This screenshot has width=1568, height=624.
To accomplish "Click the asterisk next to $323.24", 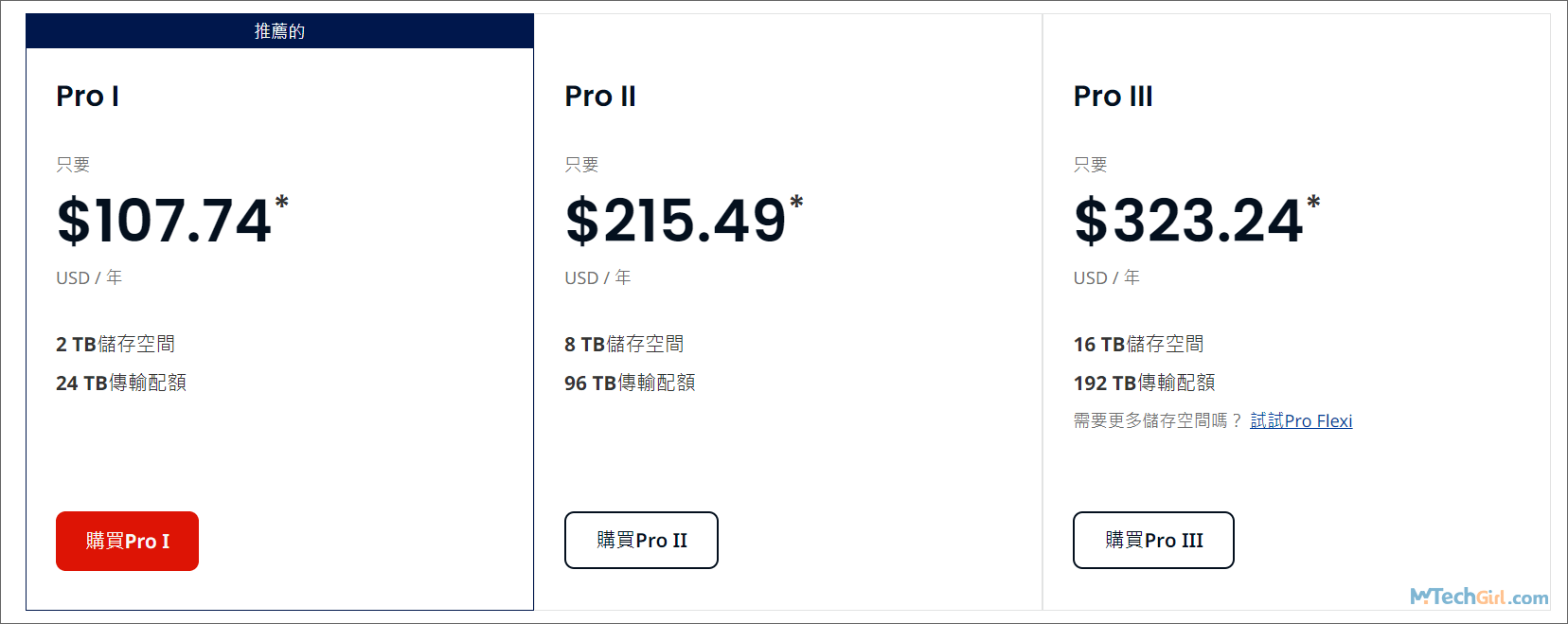I will pyautogui.click(x=1313, y=203).
